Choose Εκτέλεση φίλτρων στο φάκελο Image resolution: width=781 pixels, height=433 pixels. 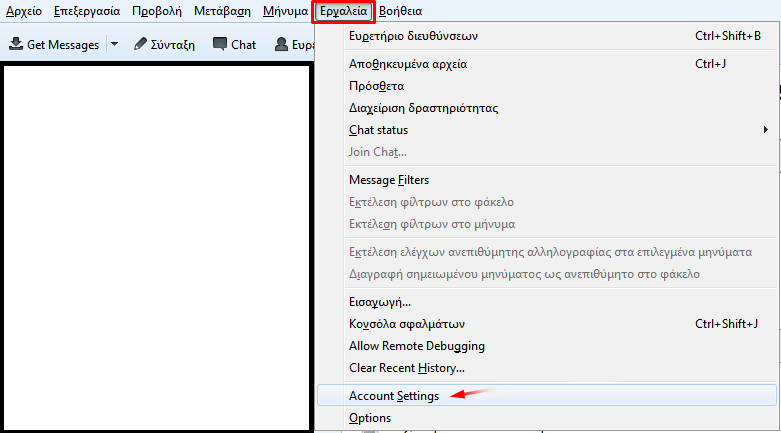(547, 202)
